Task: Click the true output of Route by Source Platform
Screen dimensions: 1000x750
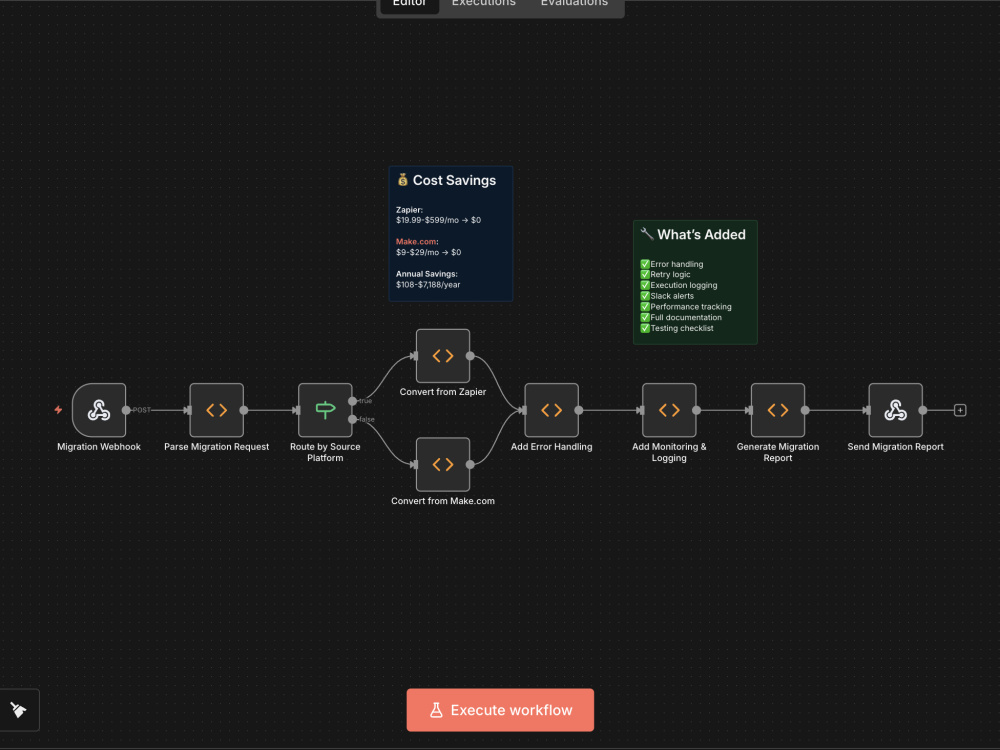Action: [x=353, y=401]
